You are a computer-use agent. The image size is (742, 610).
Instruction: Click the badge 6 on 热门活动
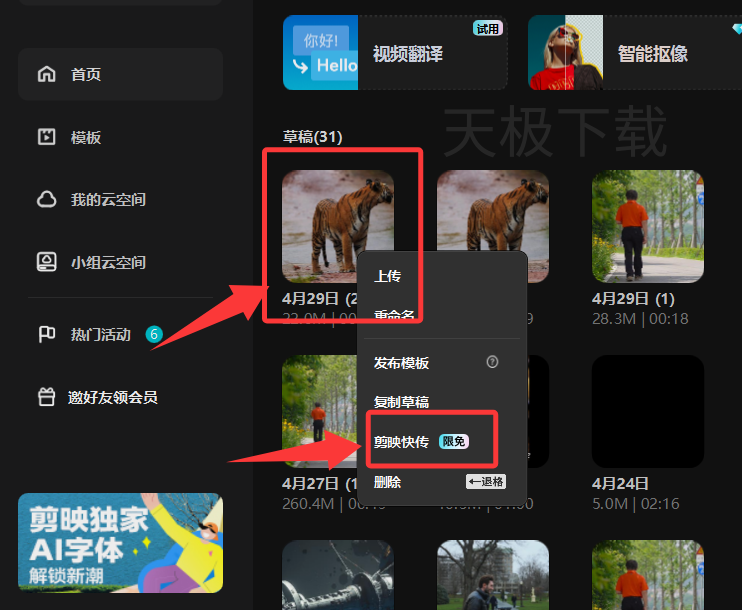154,335
